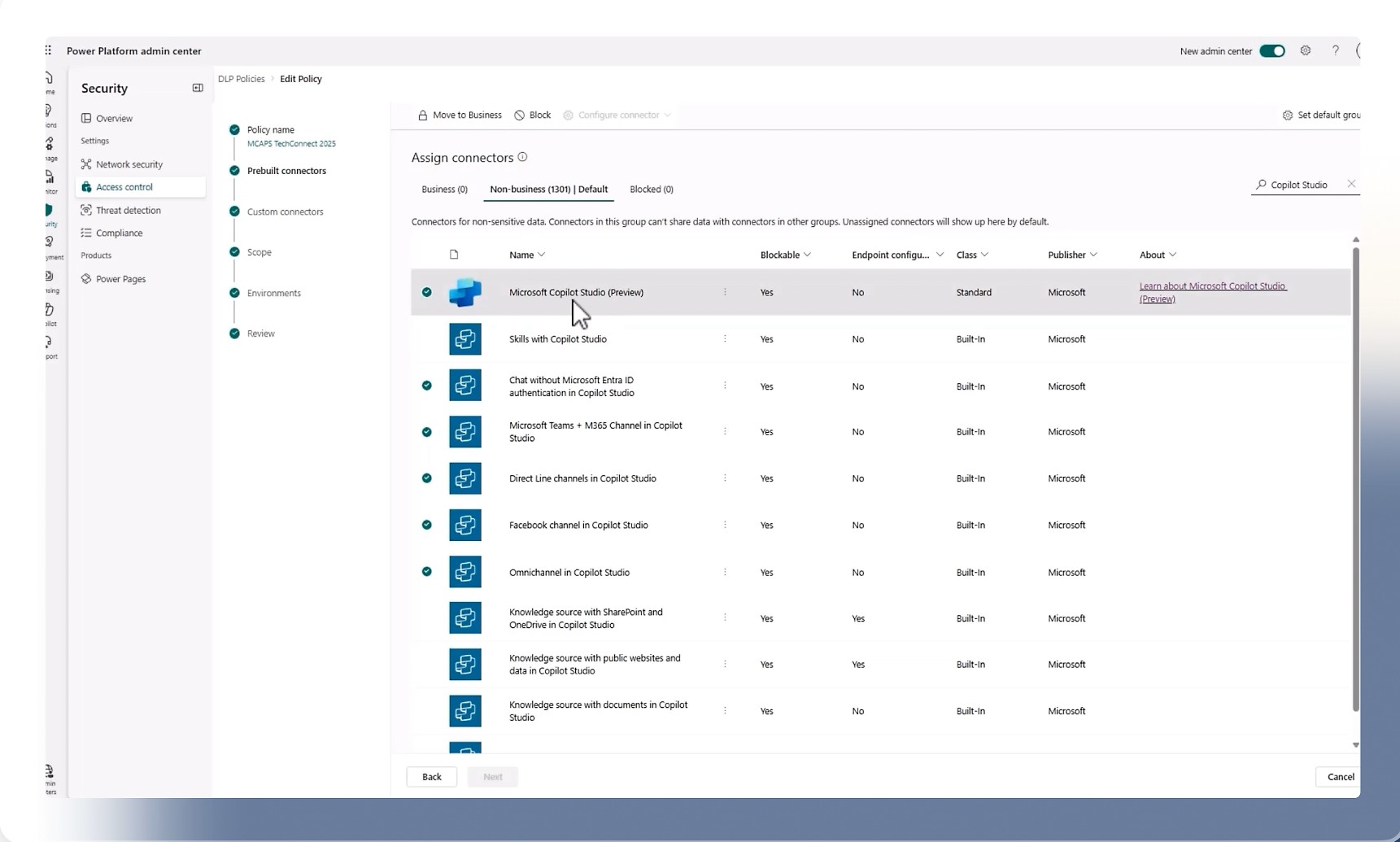Deselect the Facebook channel in Copilot Studio row
1400x842 pixels.
pyautogui.click(x=427, y=525)
